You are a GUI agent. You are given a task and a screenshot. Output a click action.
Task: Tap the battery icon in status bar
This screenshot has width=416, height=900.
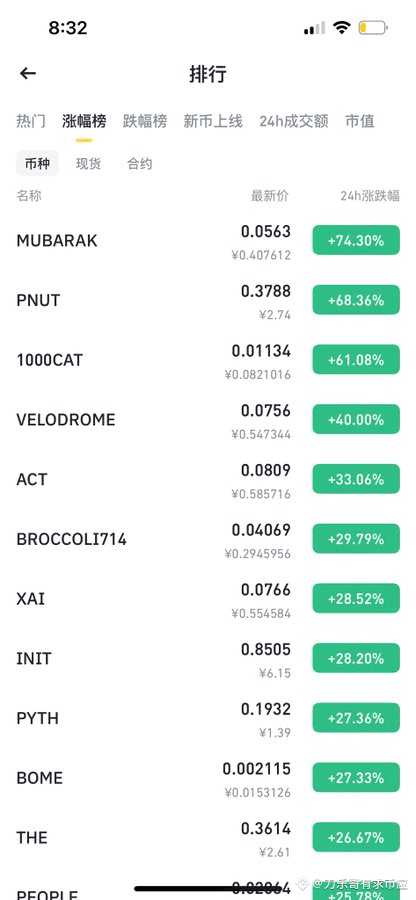[x=373, y=28]
